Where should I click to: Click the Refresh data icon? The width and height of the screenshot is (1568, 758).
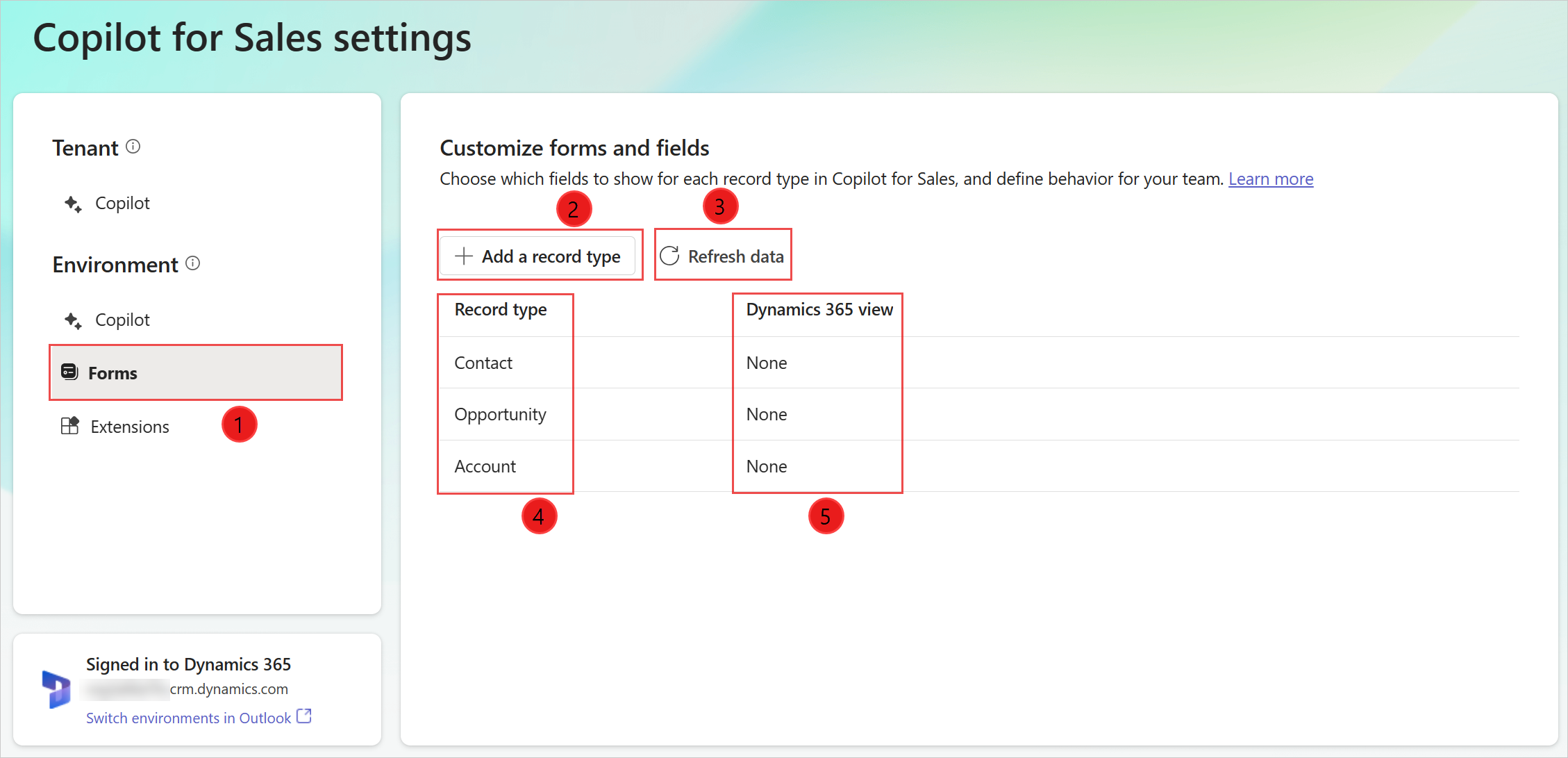[x=669, y=256]
